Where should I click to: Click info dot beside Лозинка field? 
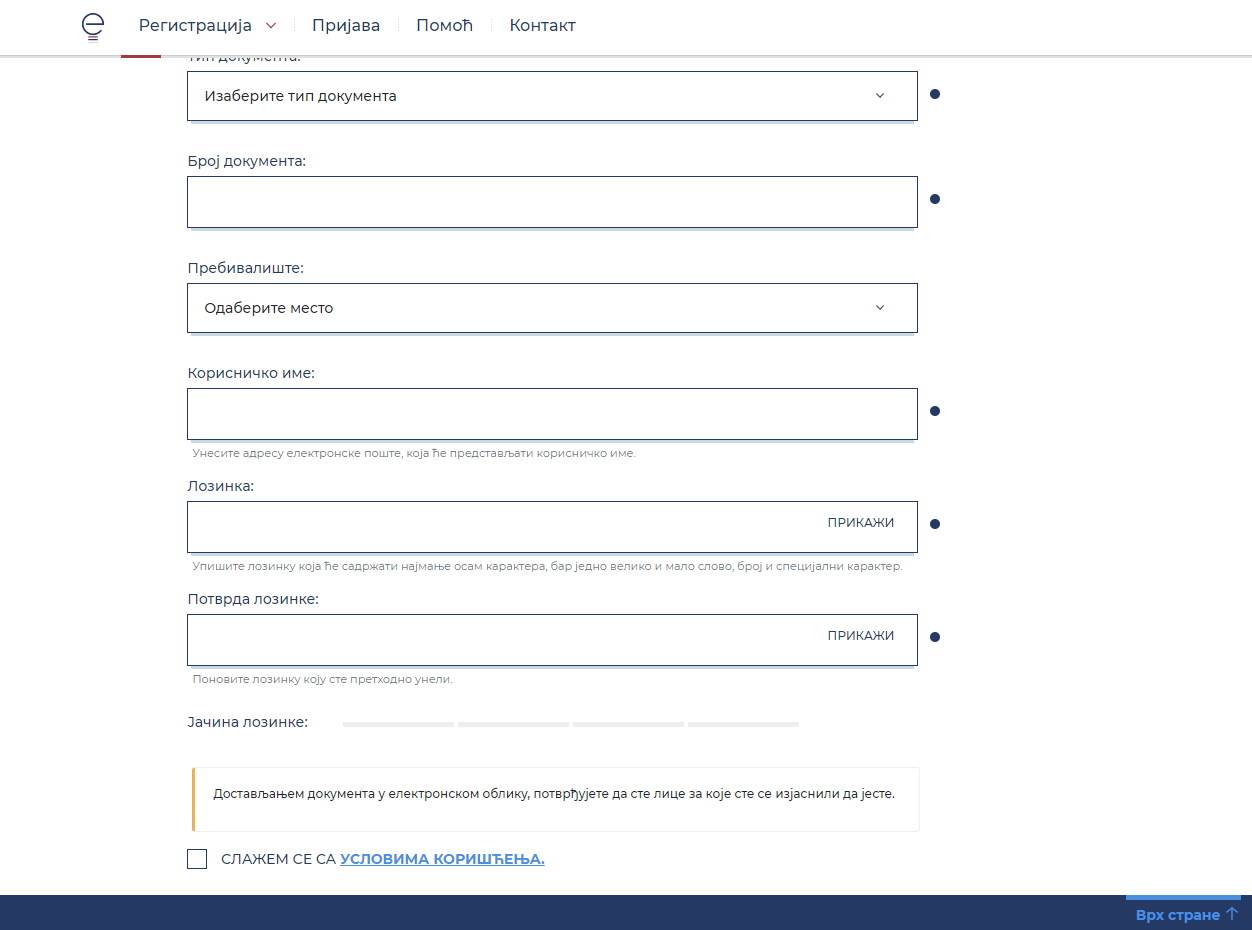(x=935, y=524)
